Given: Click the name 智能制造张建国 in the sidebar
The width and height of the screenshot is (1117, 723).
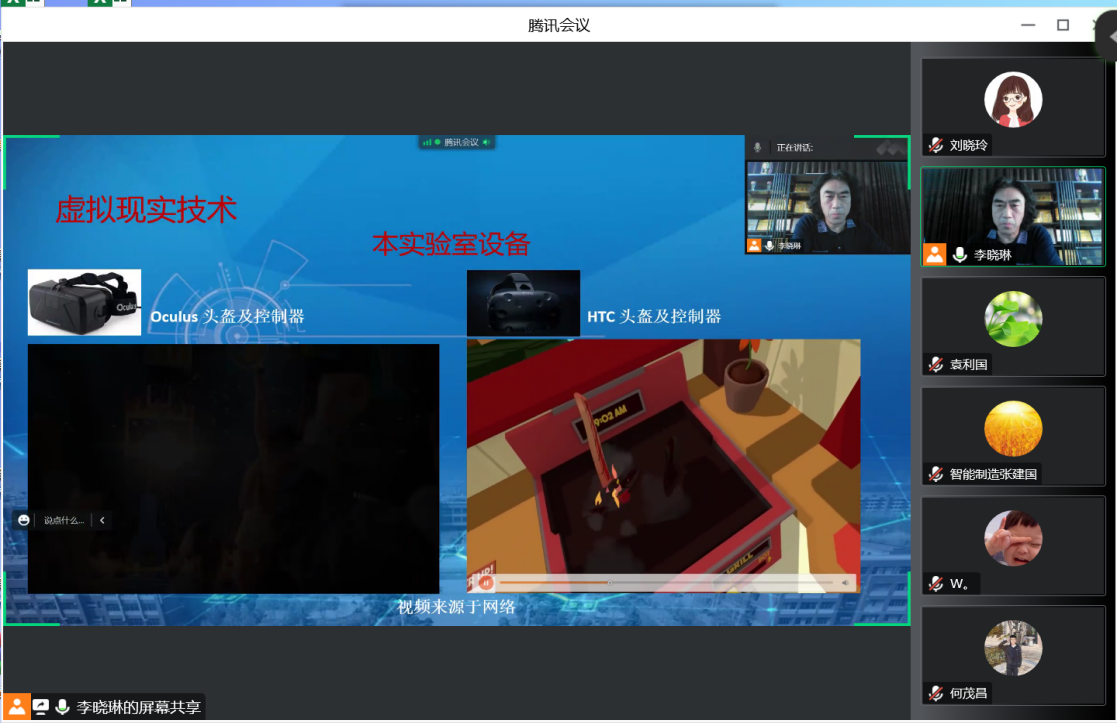Looking at the screenshot, I should point(993,474).
